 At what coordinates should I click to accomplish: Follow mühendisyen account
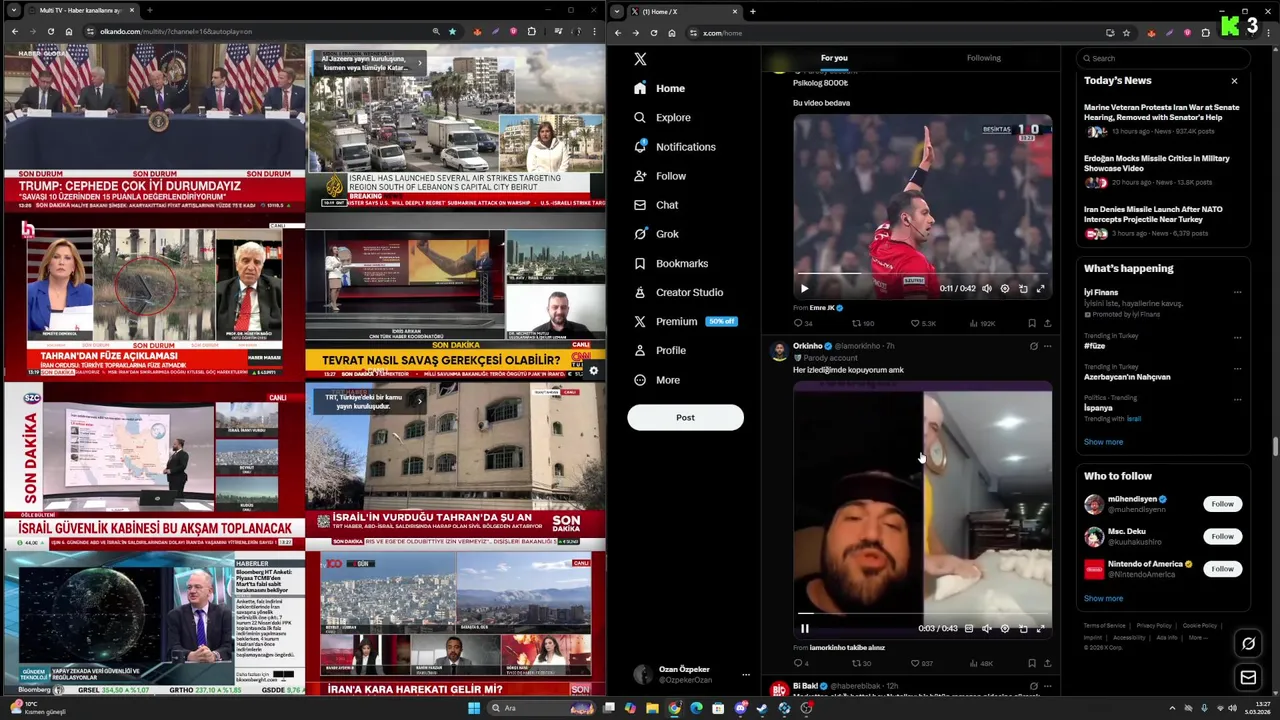point(1222,504)
